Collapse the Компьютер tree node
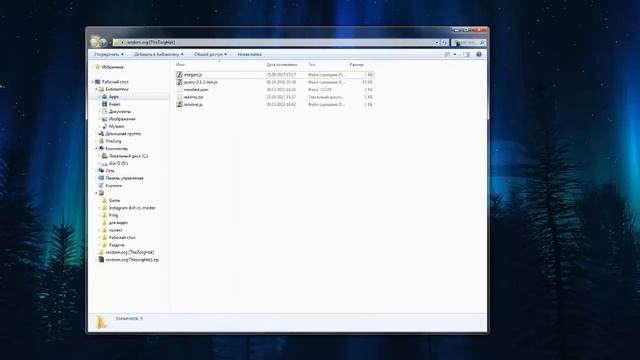640x360 pixels. 96,149
